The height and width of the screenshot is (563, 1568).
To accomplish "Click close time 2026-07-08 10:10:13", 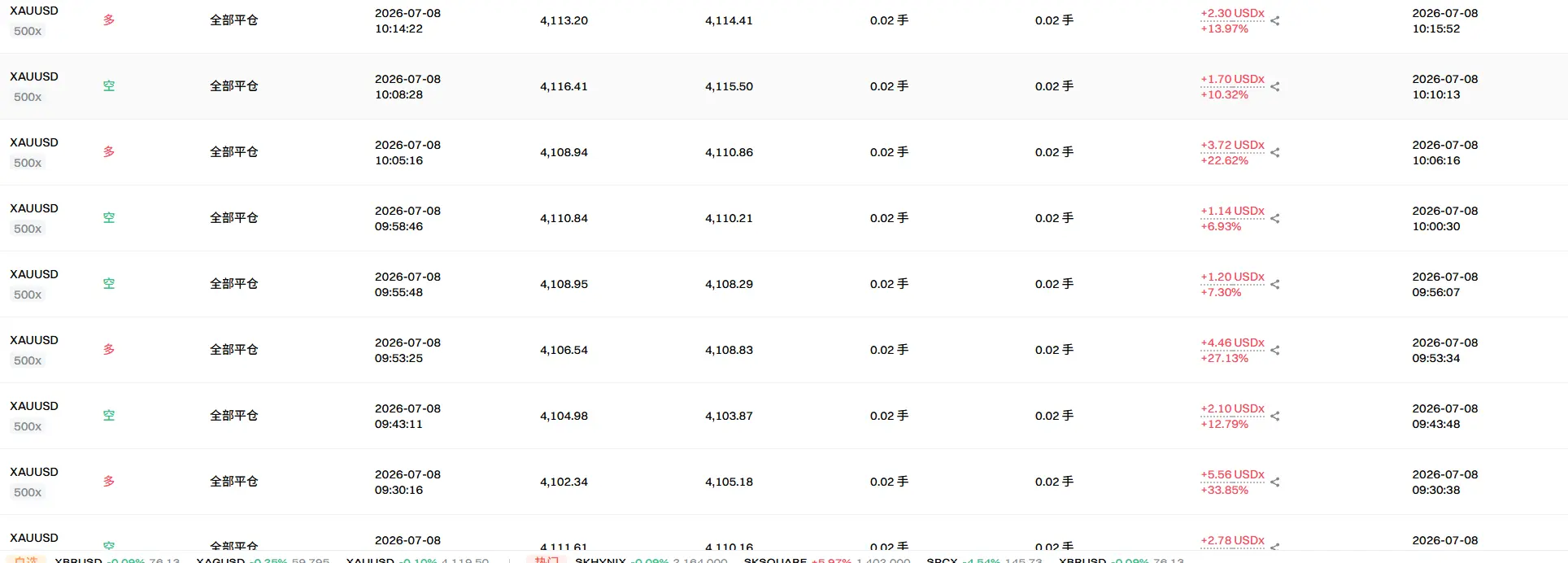I will pos(1445,87).
